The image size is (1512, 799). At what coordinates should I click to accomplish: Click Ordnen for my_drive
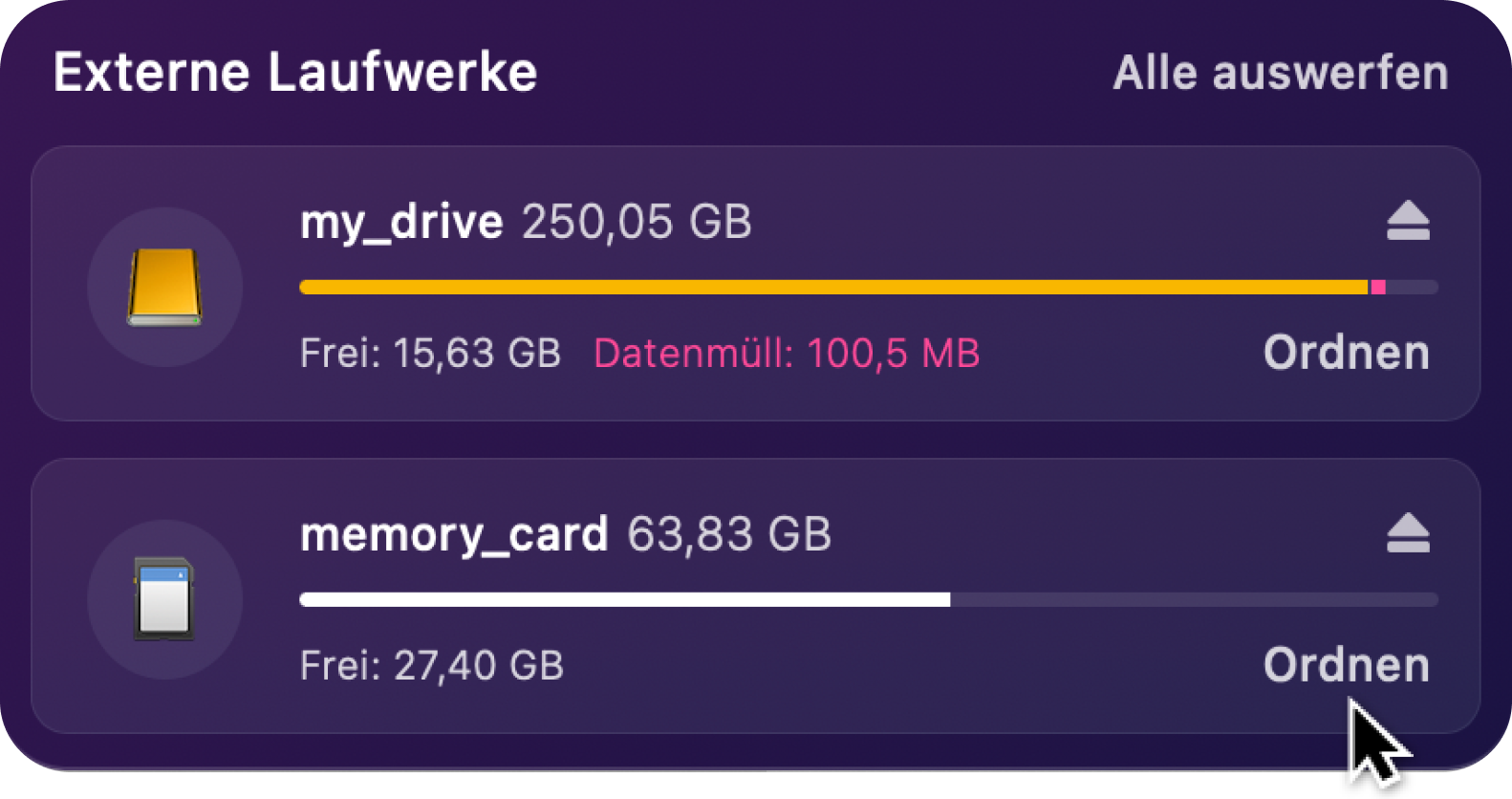coord(1347,353)
